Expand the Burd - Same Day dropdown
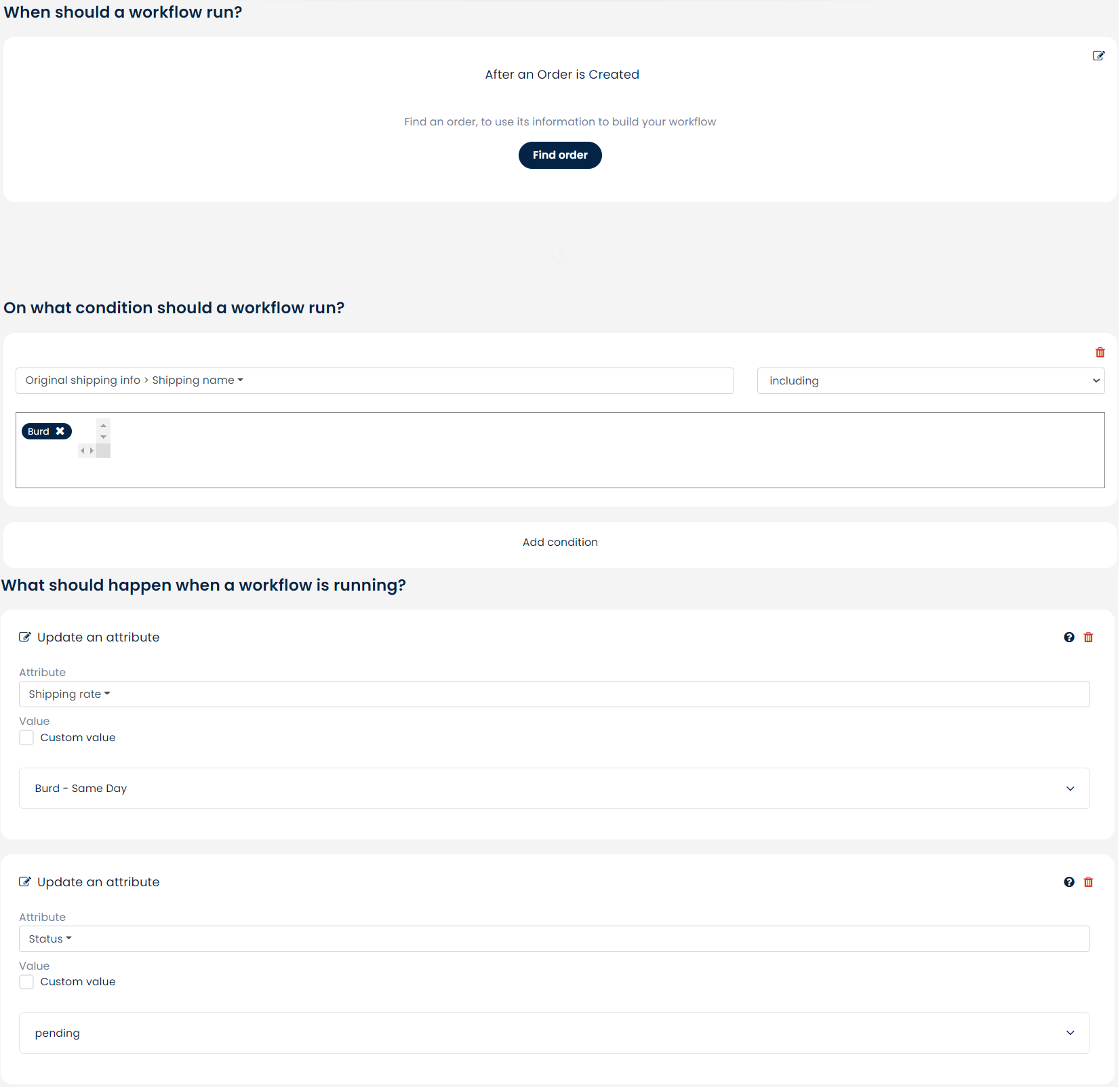The image size is (1120, 1087). pos(554,789)
